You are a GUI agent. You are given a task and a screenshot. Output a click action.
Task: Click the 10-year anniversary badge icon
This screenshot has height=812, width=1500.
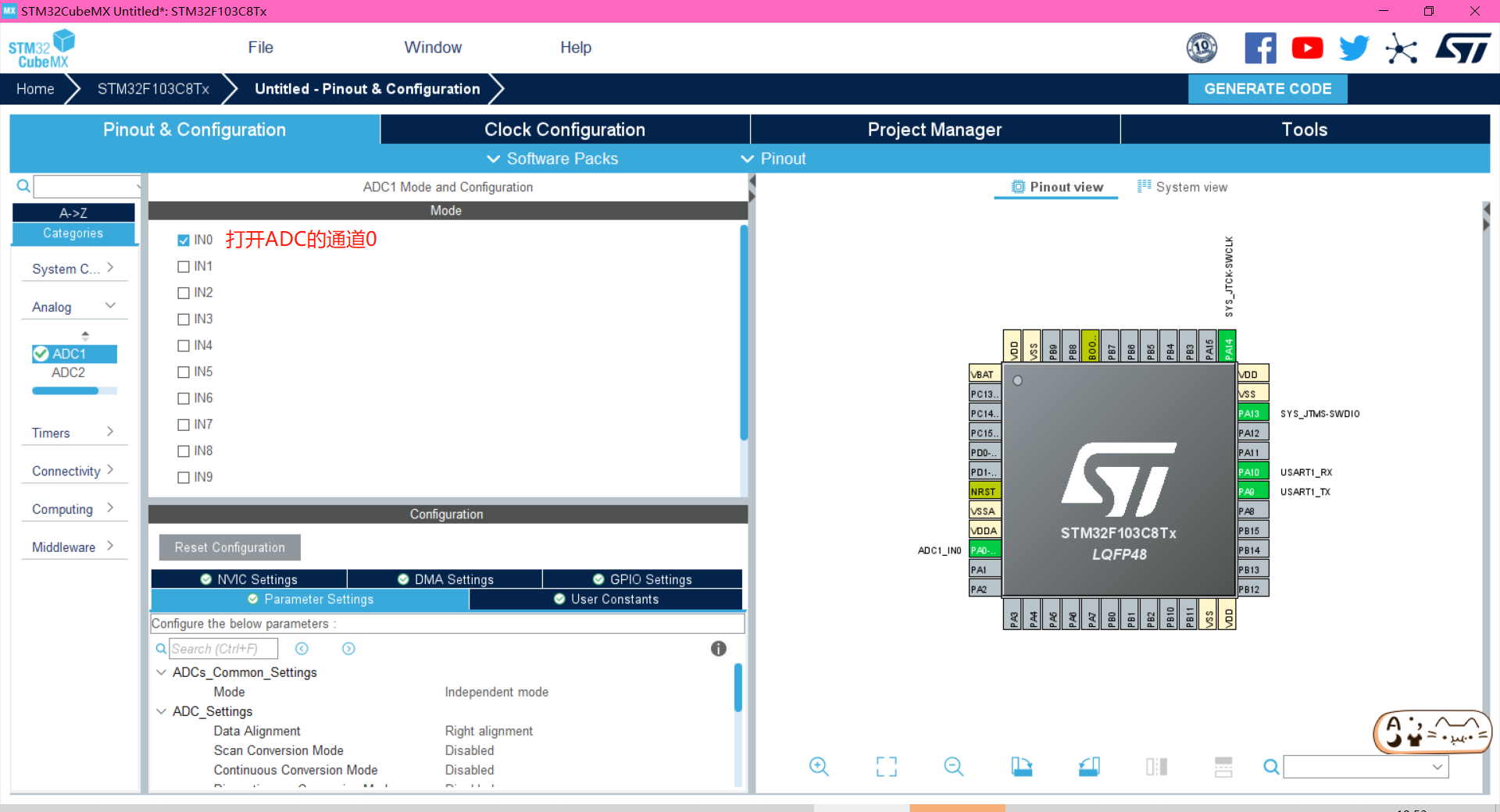pos(1202,48)
